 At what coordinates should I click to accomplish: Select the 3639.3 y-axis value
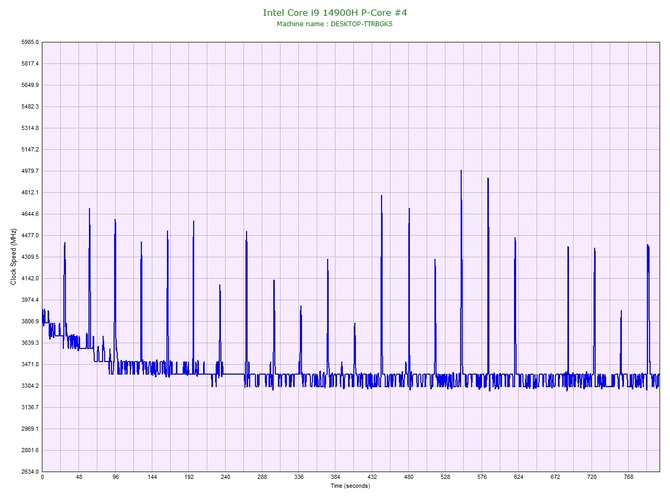point(30,343)
